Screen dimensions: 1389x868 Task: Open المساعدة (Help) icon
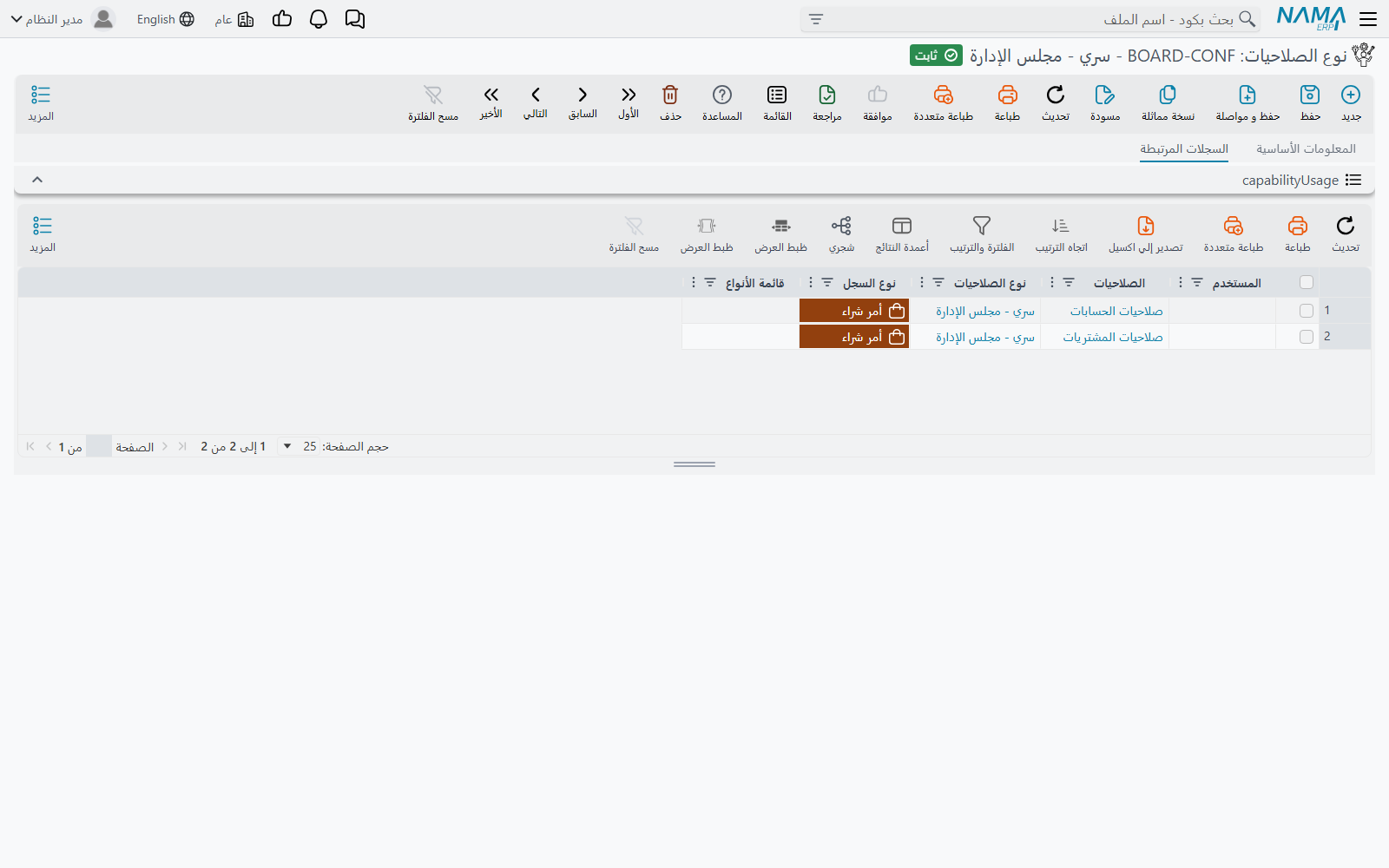tap(722, 95)
